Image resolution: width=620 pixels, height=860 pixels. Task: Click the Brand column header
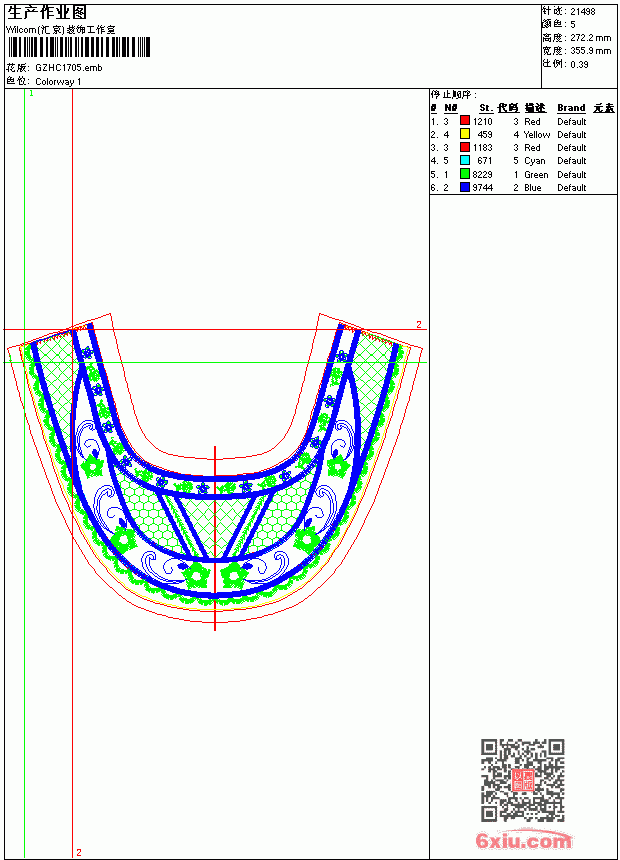571,108
